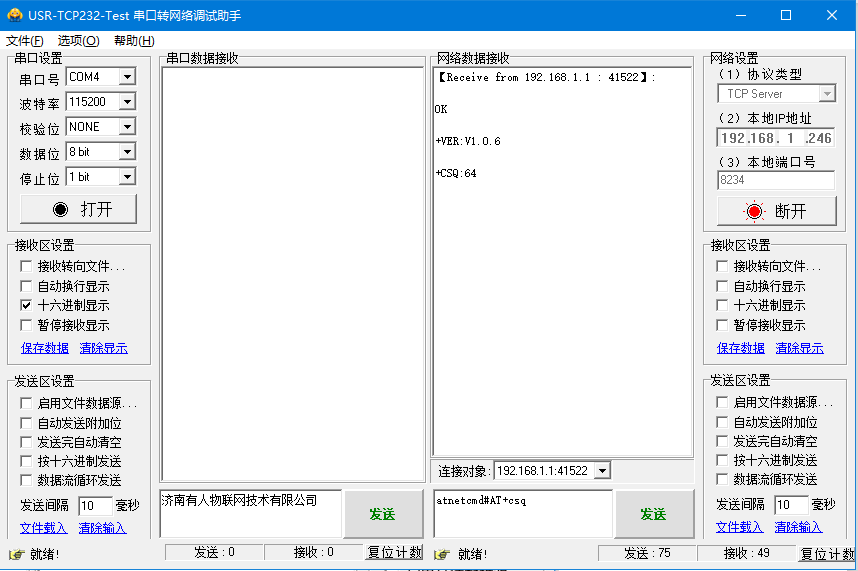Toggle 十六进制显示 checkbox in left receive settings
858x571 pixels.
27,305
